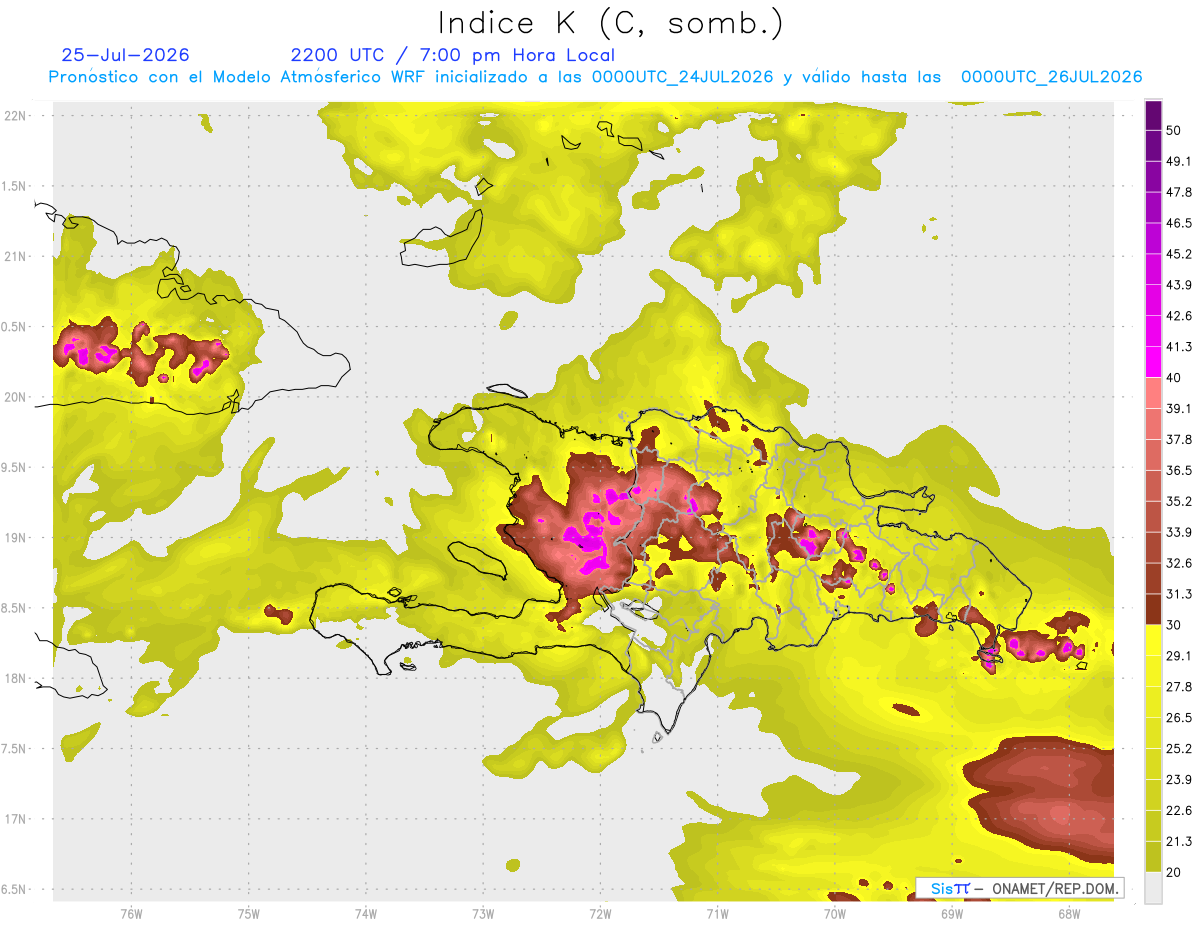Click the '2200 UTC / 7:00 pm Hora Local' text
Image resolution: width=1200 pixels, height=927 pixels.
tap(452, 55)
